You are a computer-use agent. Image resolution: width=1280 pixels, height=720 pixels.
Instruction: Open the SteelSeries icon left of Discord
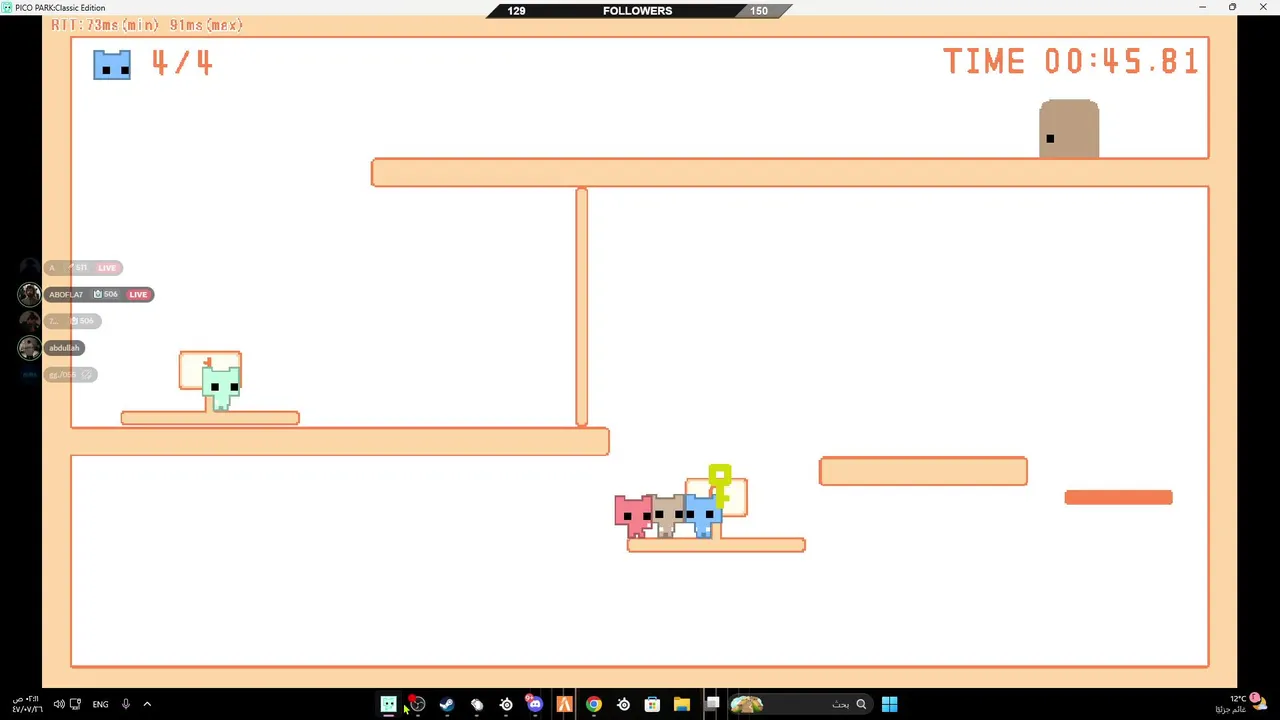tap(506, 704)
